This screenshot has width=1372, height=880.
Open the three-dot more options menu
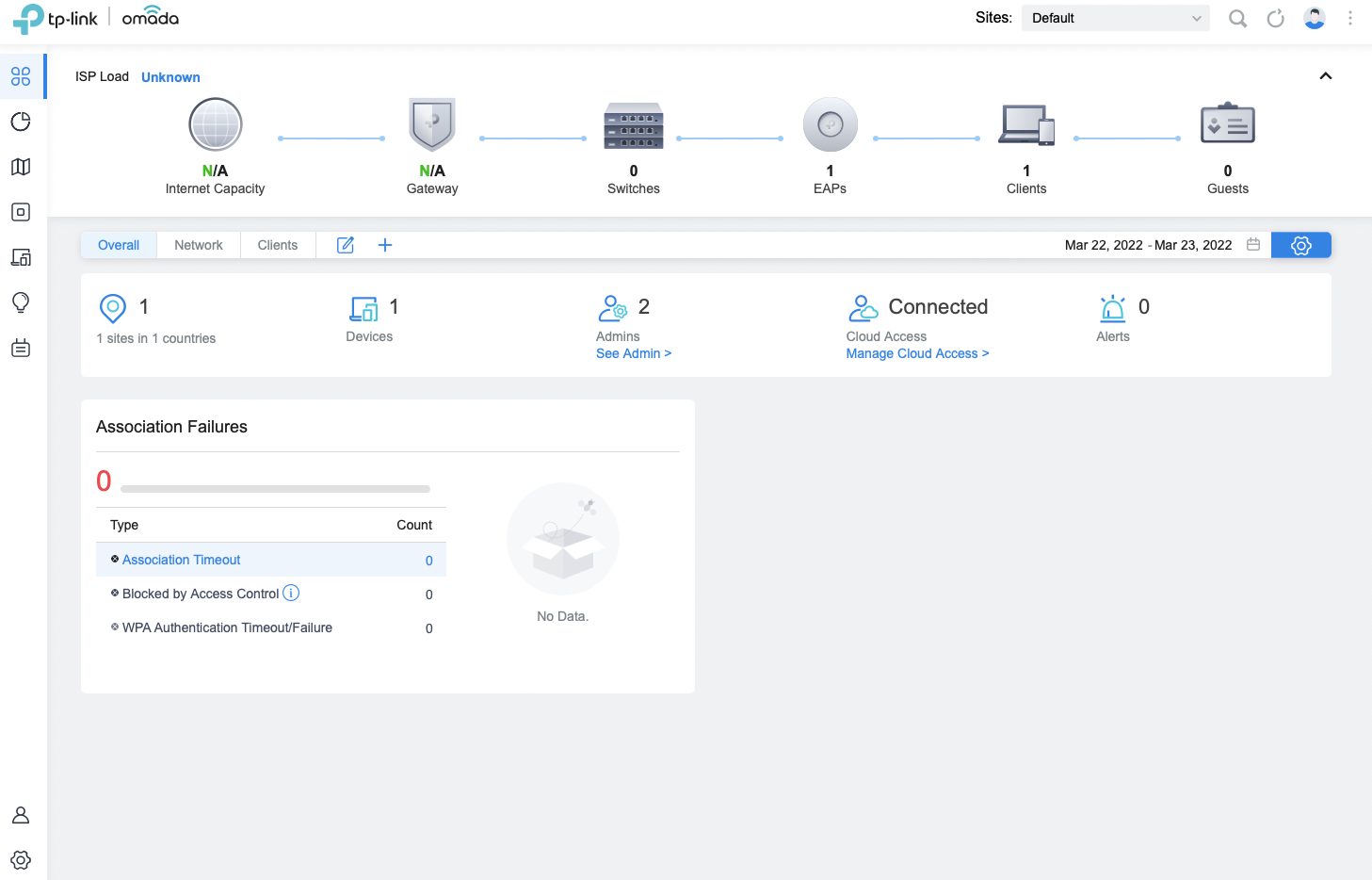pos(1350,18)
